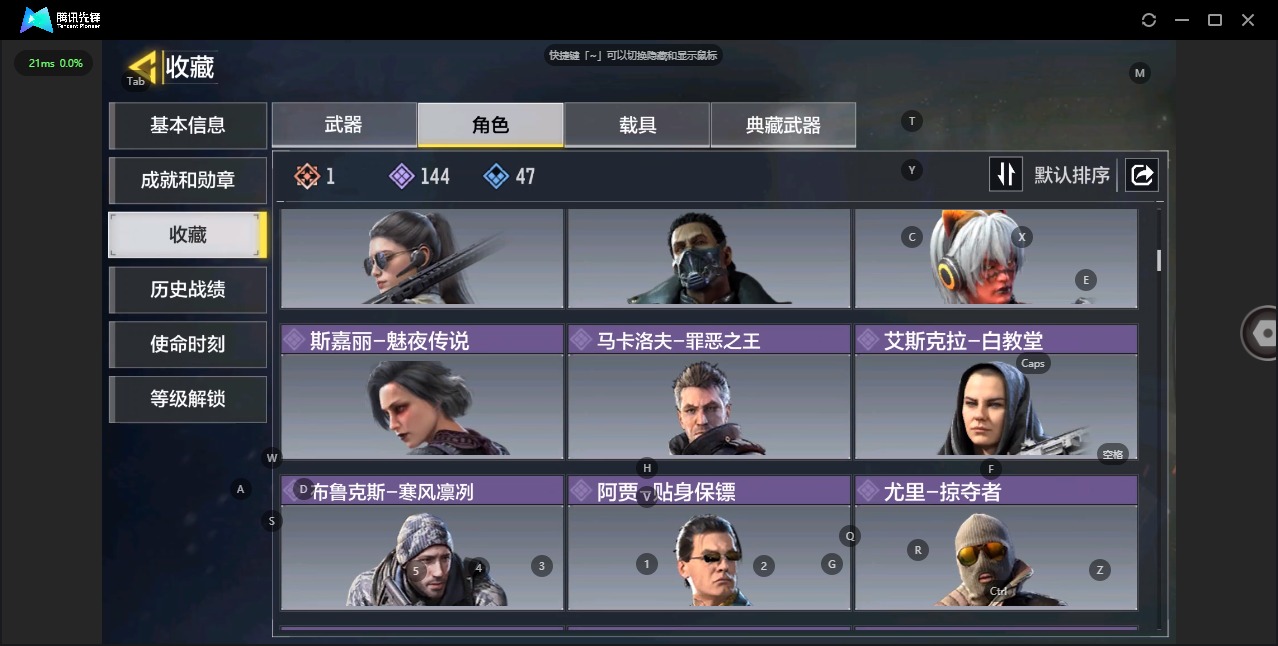Open the 默认排序 sorting option
1278x646 pixels.
pos(1071,175)
